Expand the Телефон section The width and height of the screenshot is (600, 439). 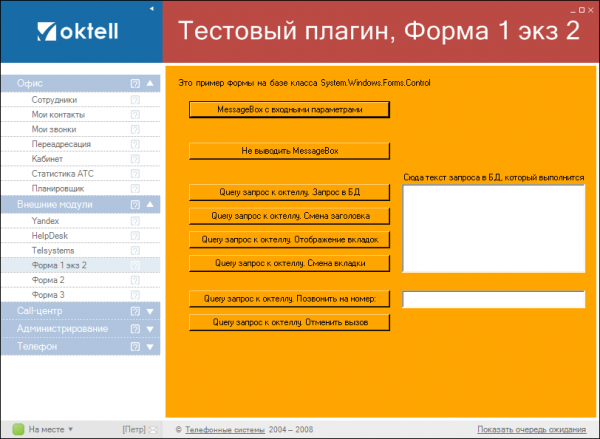tap(150, 346)
